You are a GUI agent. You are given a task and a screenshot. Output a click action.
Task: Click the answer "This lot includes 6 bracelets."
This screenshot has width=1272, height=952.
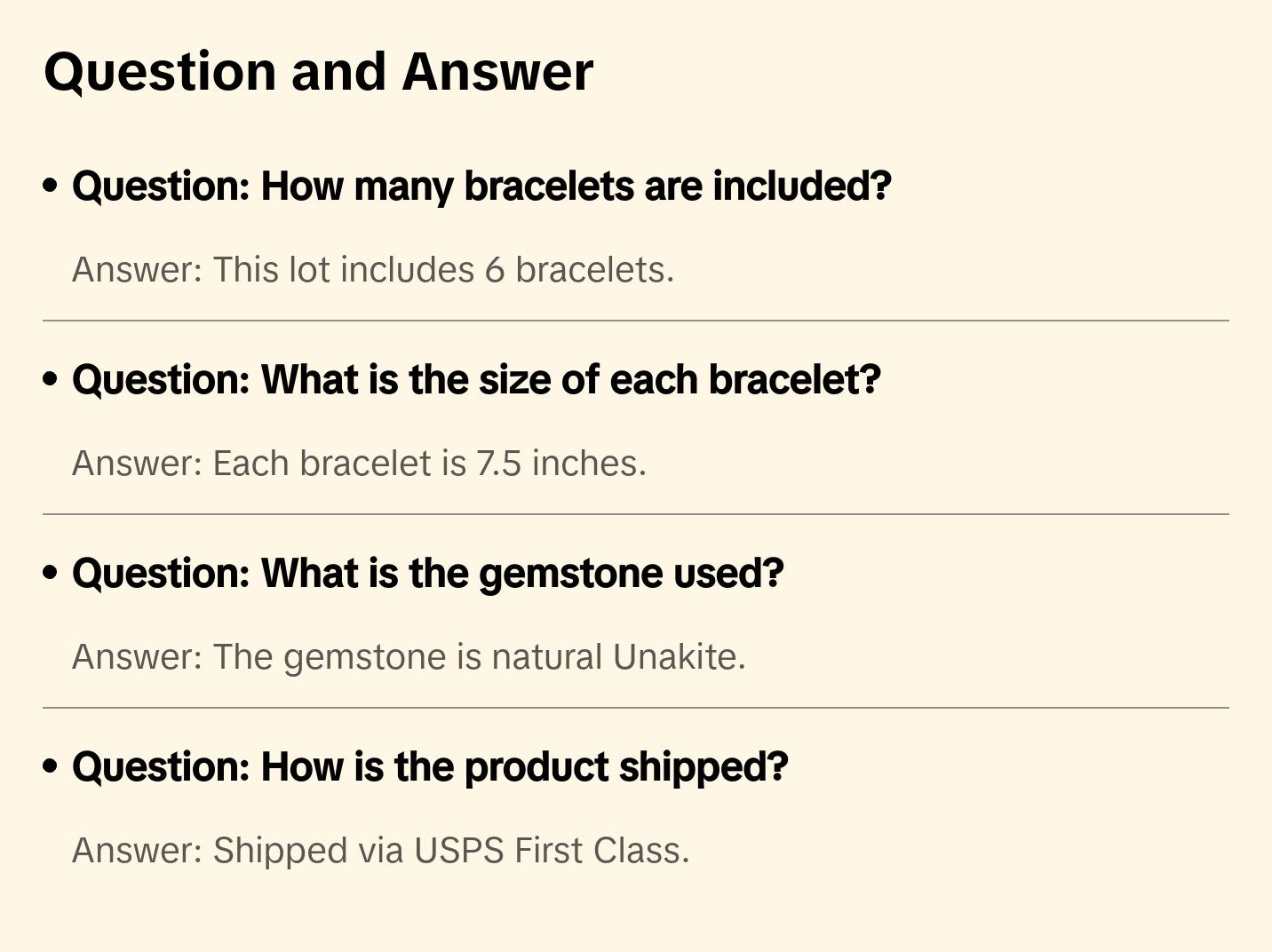pyautogui.click(x=373, y=270)
